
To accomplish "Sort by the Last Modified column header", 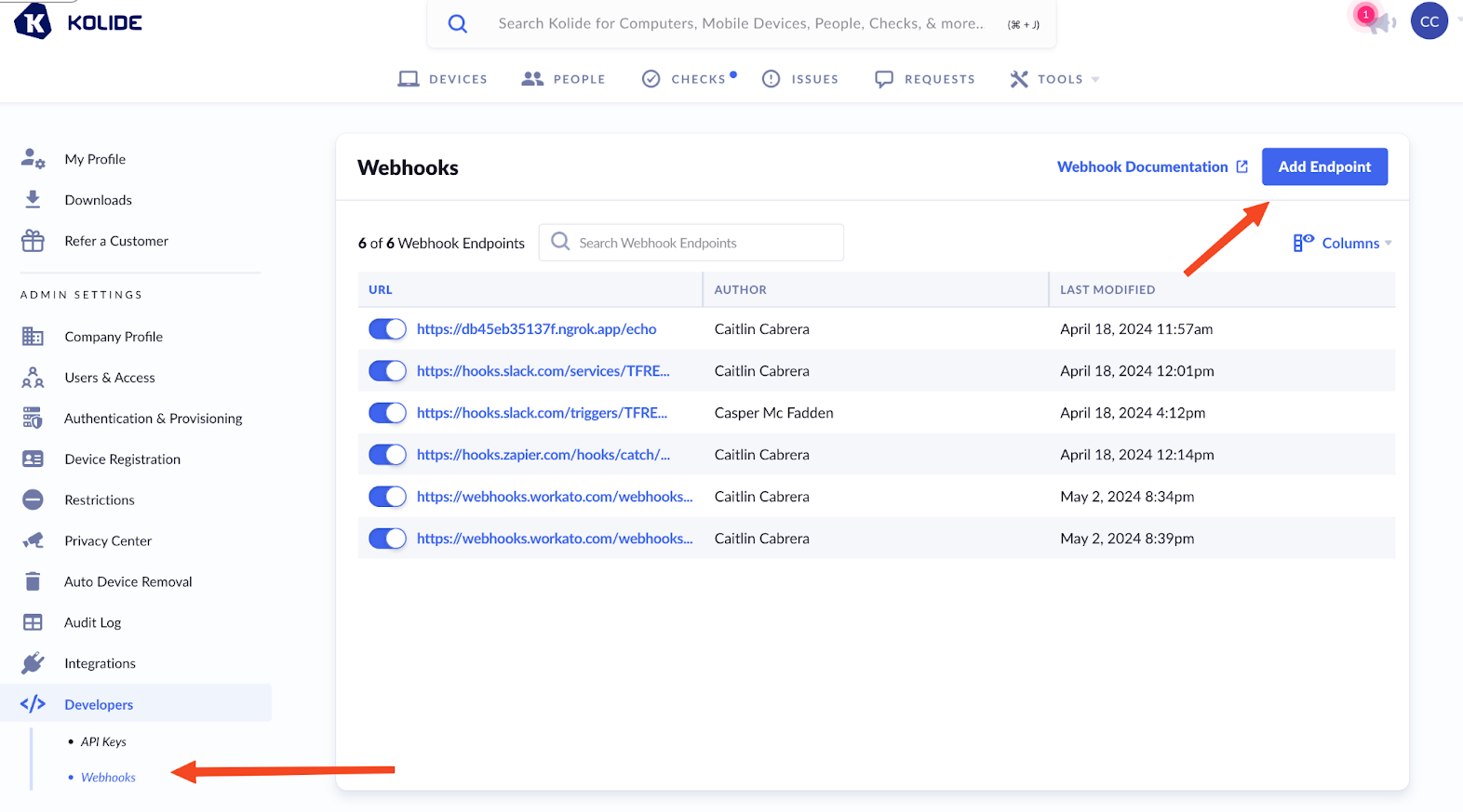I will click(x=1107, y=289).
